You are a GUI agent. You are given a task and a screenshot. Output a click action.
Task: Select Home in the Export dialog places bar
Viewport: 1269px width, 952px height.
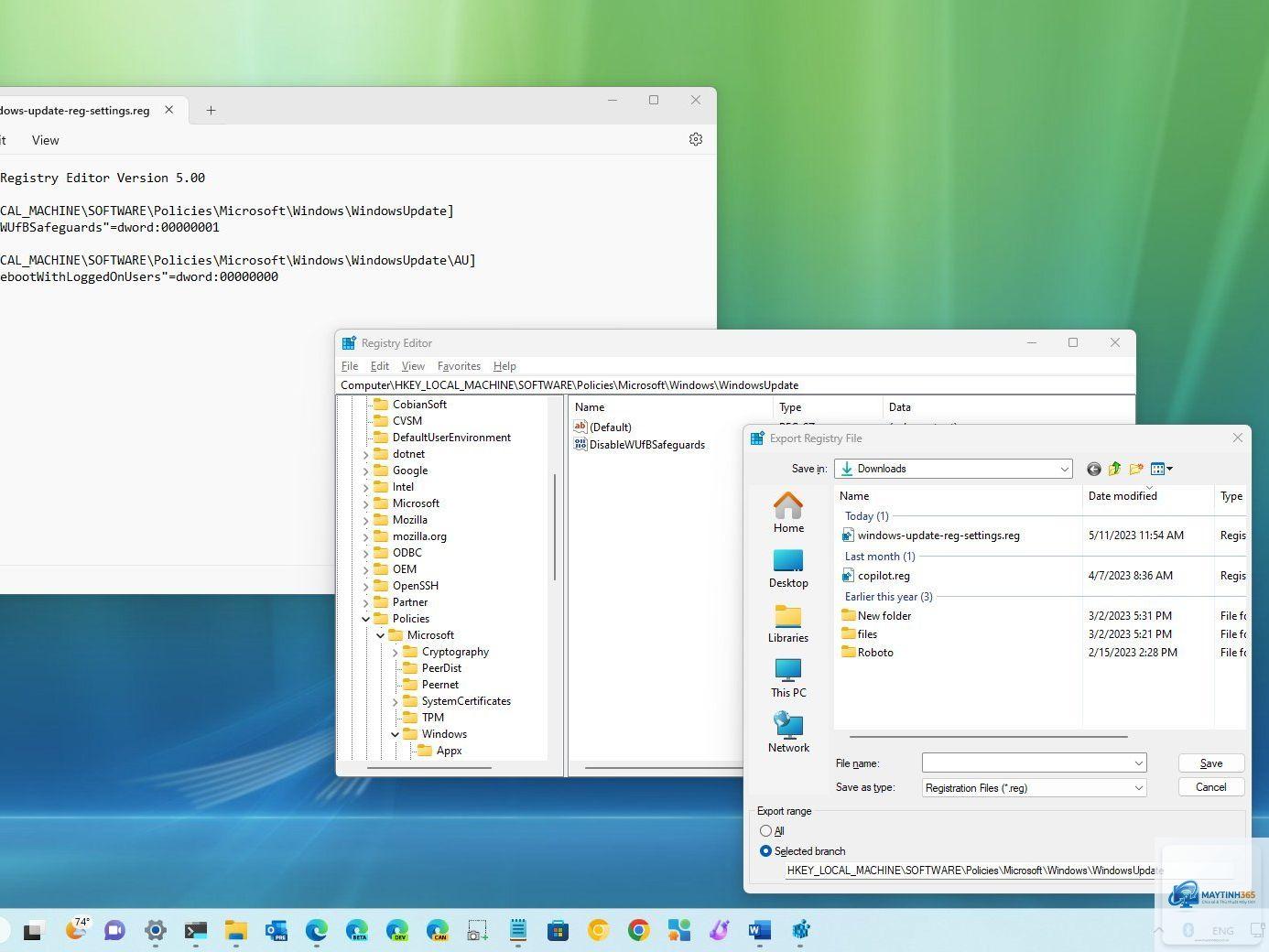[x=788, y=513]
